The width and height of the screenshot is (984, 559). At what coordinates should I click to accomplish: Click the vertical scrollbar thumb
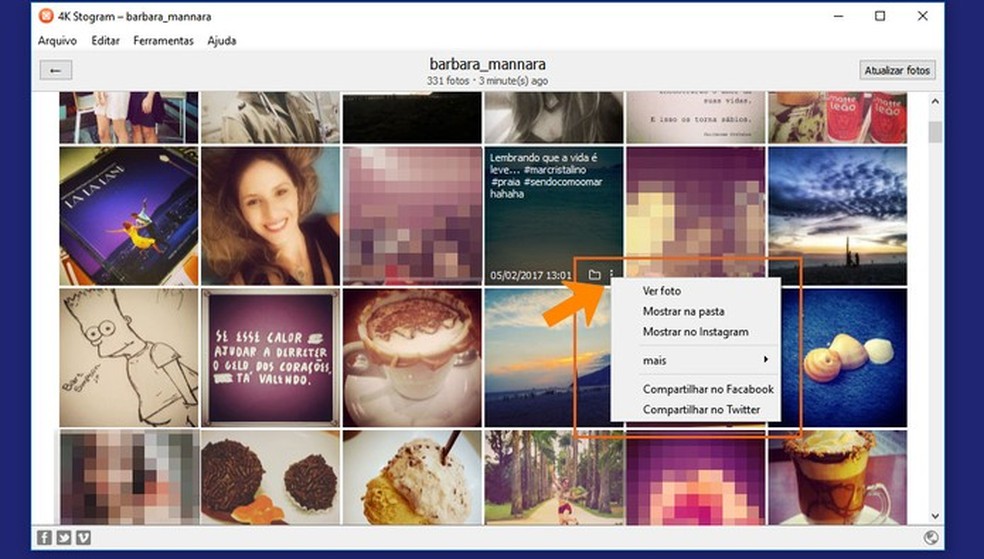coord(935,132)
